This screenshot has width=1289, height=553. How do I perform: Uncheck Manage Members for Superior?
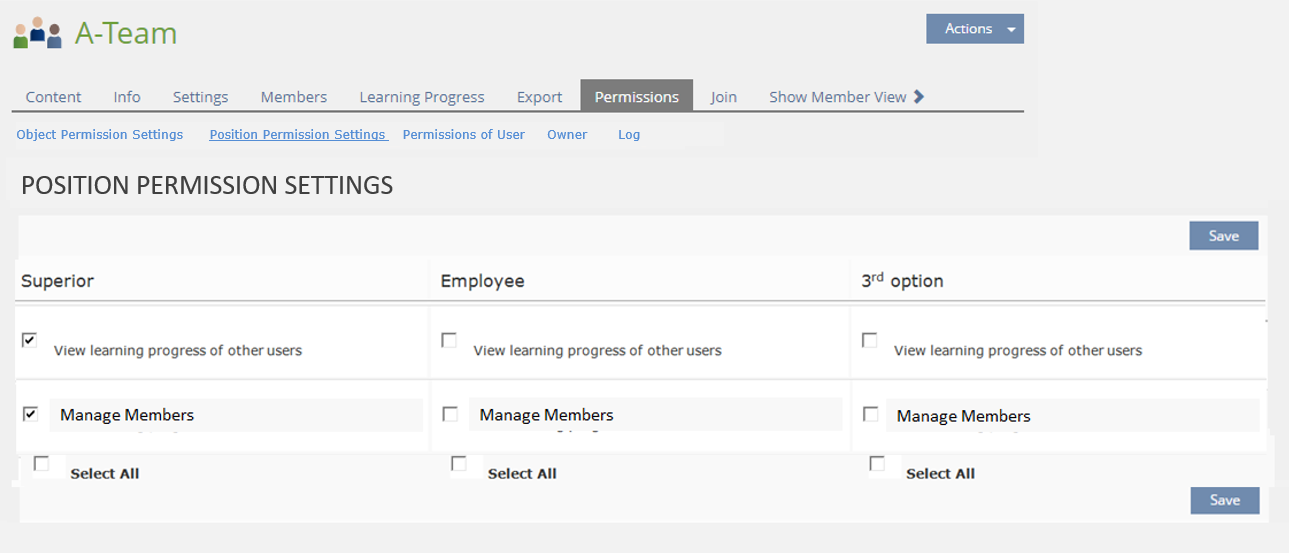tap(30, 414)
